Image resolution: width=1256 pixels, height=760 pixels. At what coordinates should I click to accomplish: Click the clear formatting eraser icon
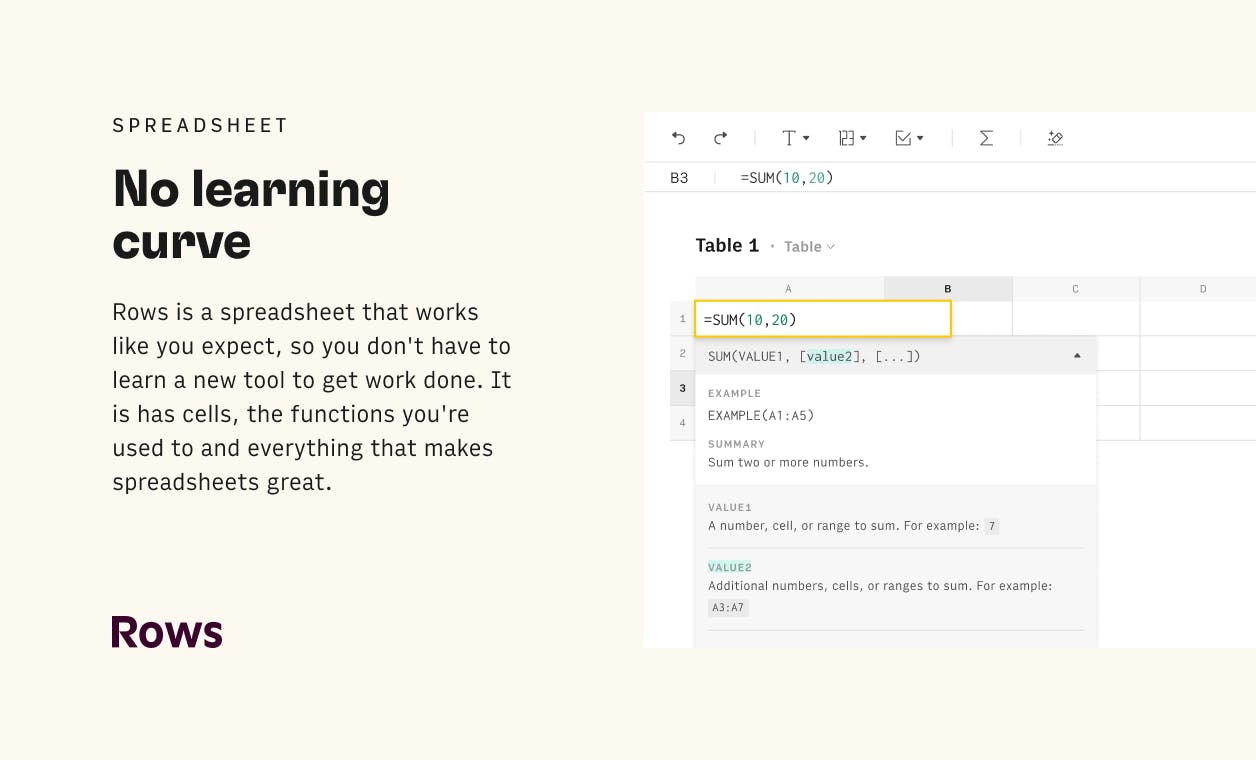(x=1055, y=138)
